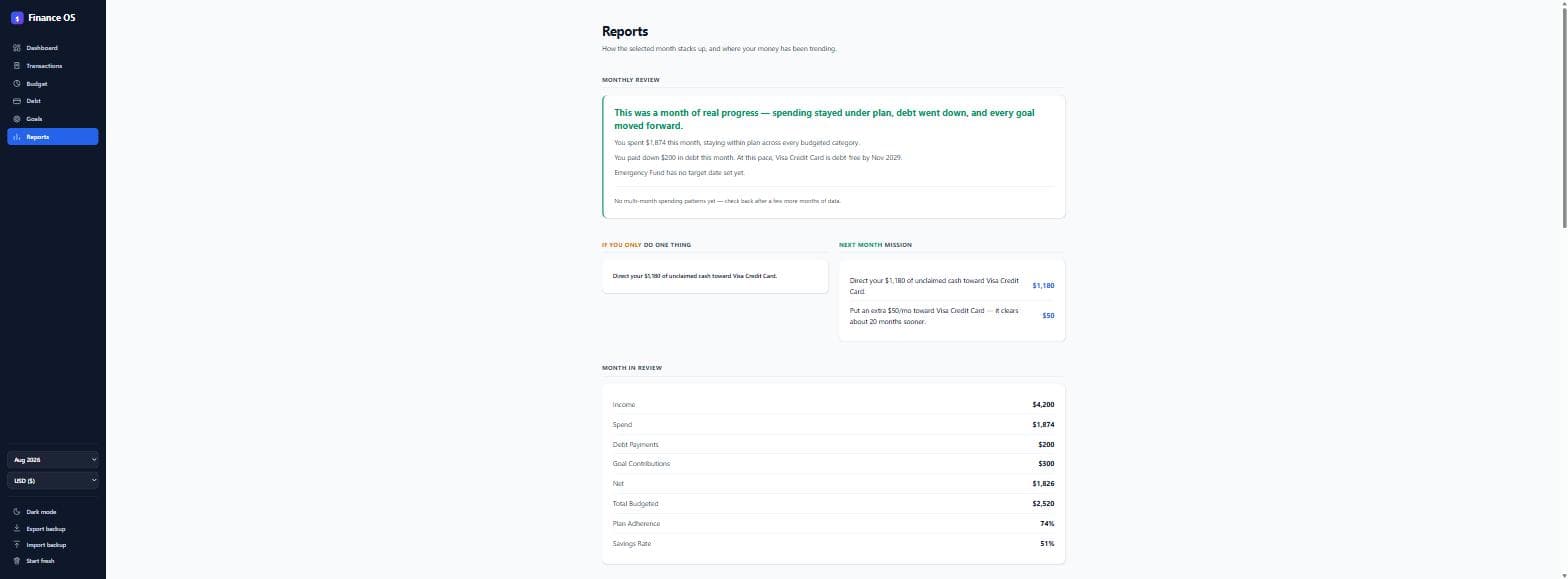Select the Budget icon in the sidebar
This screenshot has width=1568, height=579.
(x=17, y=84)
